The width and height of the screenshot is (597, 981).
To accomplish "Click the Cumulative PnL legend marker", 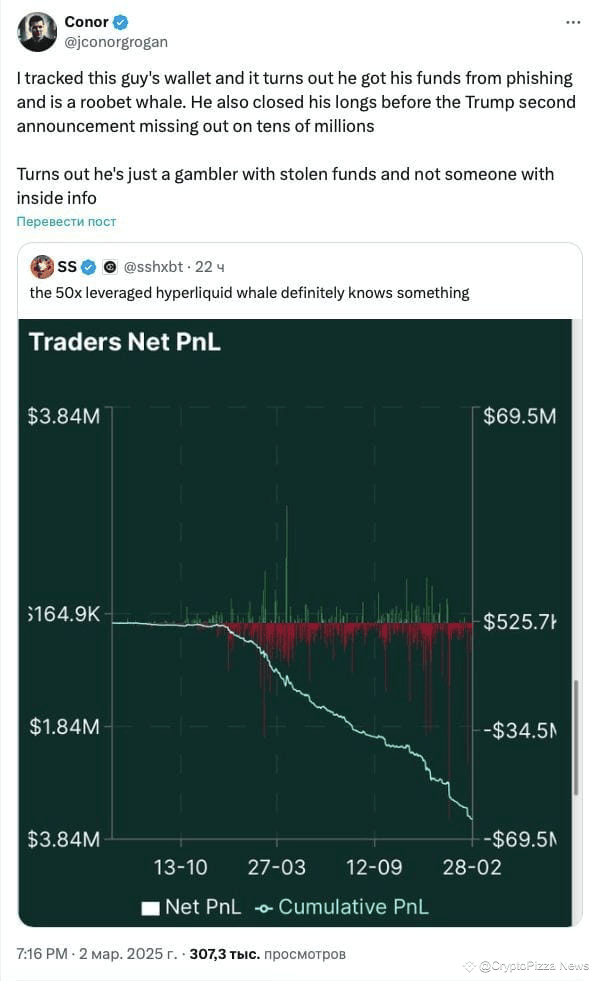I will 263,908.
